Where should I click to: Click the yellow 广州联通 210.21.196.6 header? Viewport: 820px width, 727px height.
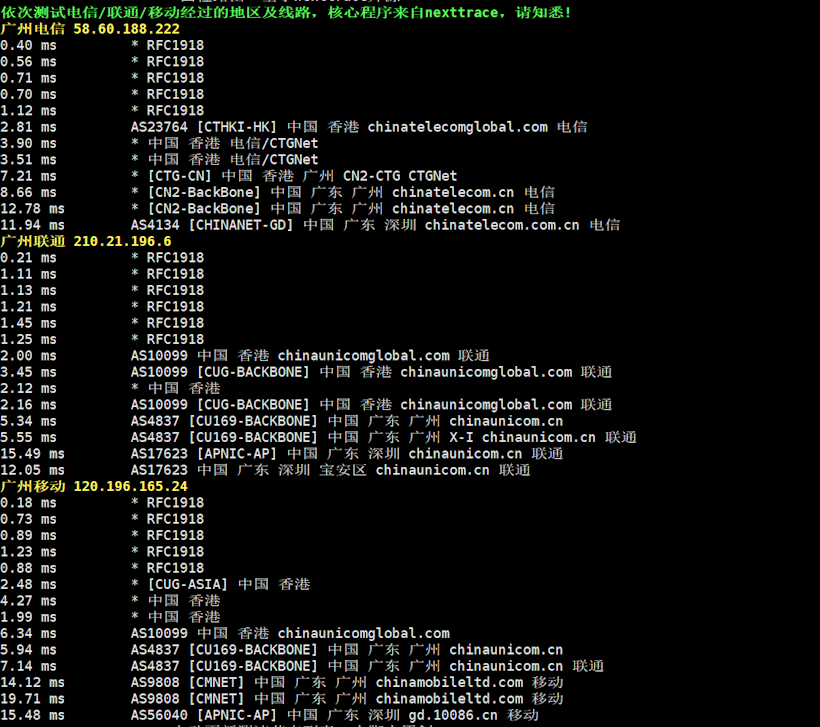tap(86, 241)
